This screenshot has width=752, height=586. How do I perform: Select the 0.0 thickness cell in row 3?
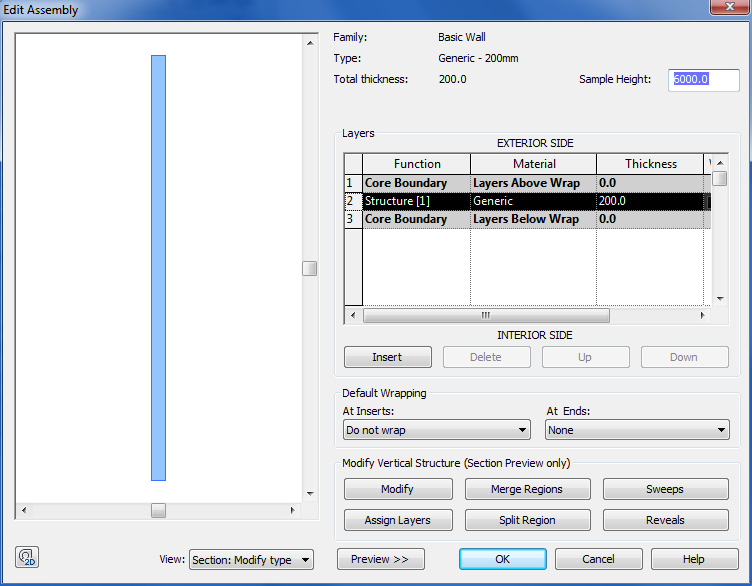pos(650,219)
